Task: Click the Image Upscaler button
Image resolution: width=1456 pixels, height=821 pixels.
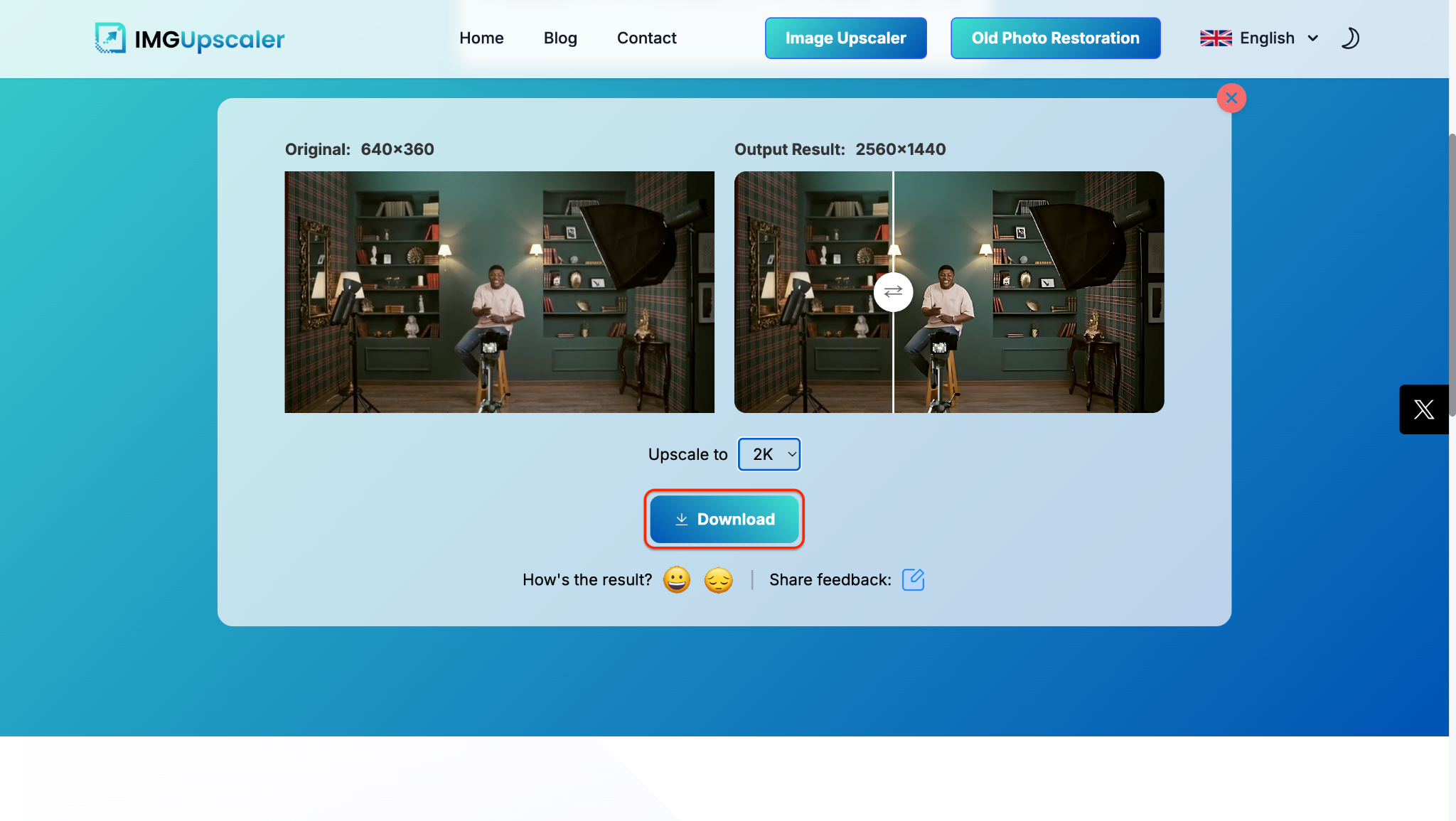Action: (845, 38)
